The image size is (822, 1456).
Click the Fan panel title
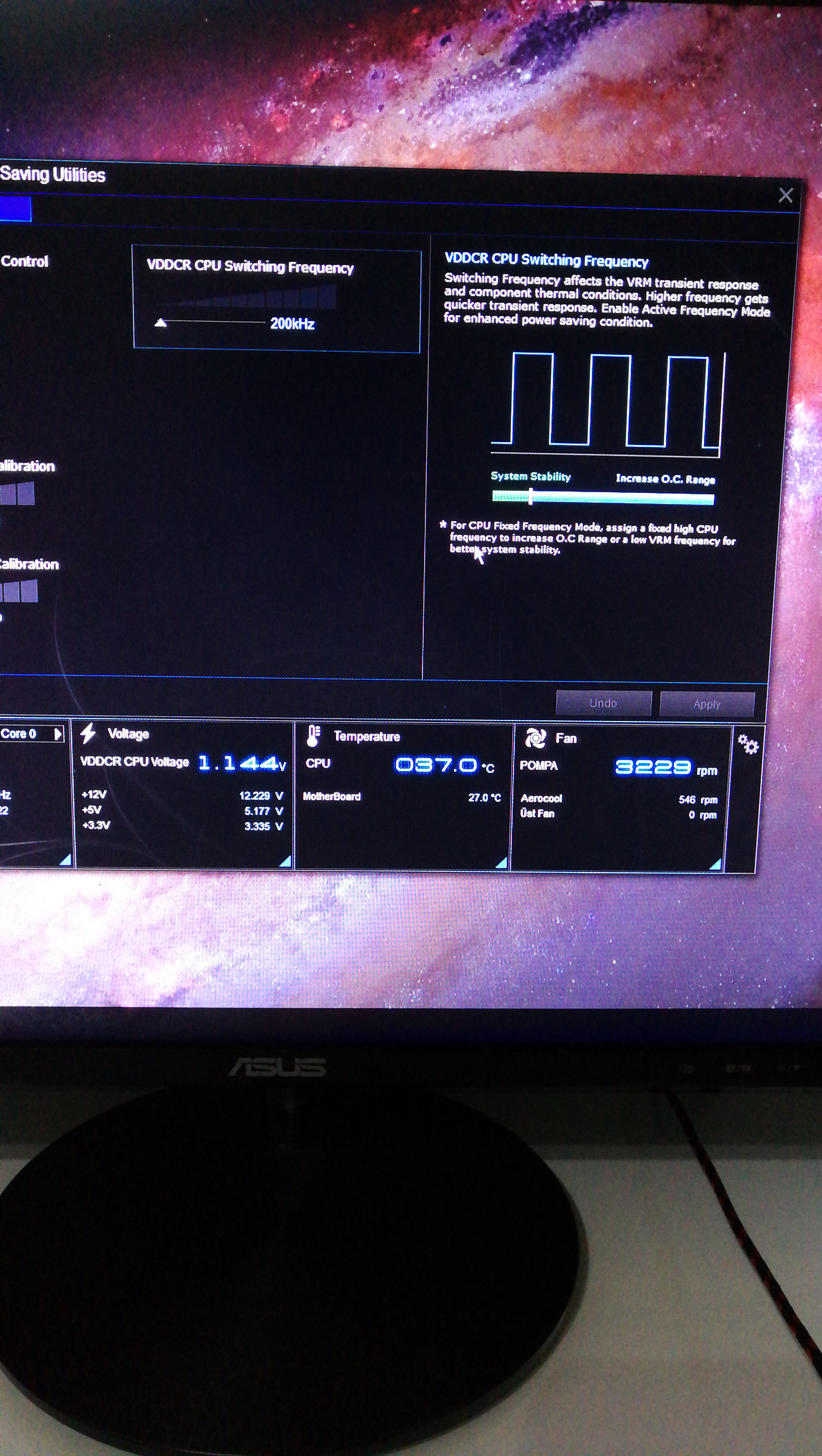(566, 738)
